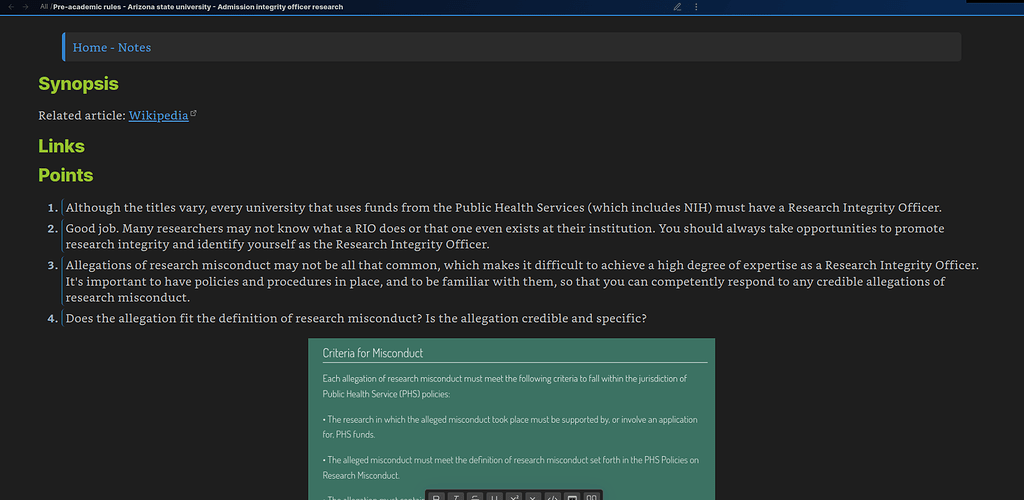Toggle bold in the floating toolbar

pyautogui.click(x=436, y=496)
